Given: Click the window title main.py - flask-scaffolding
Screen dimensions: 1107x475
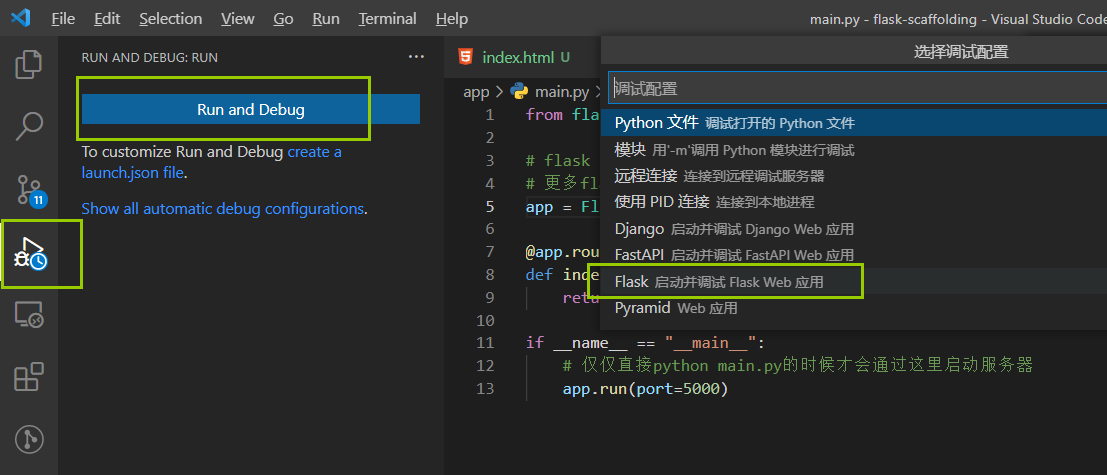Looking at the screenshot, I should click(x=958, y=19).
